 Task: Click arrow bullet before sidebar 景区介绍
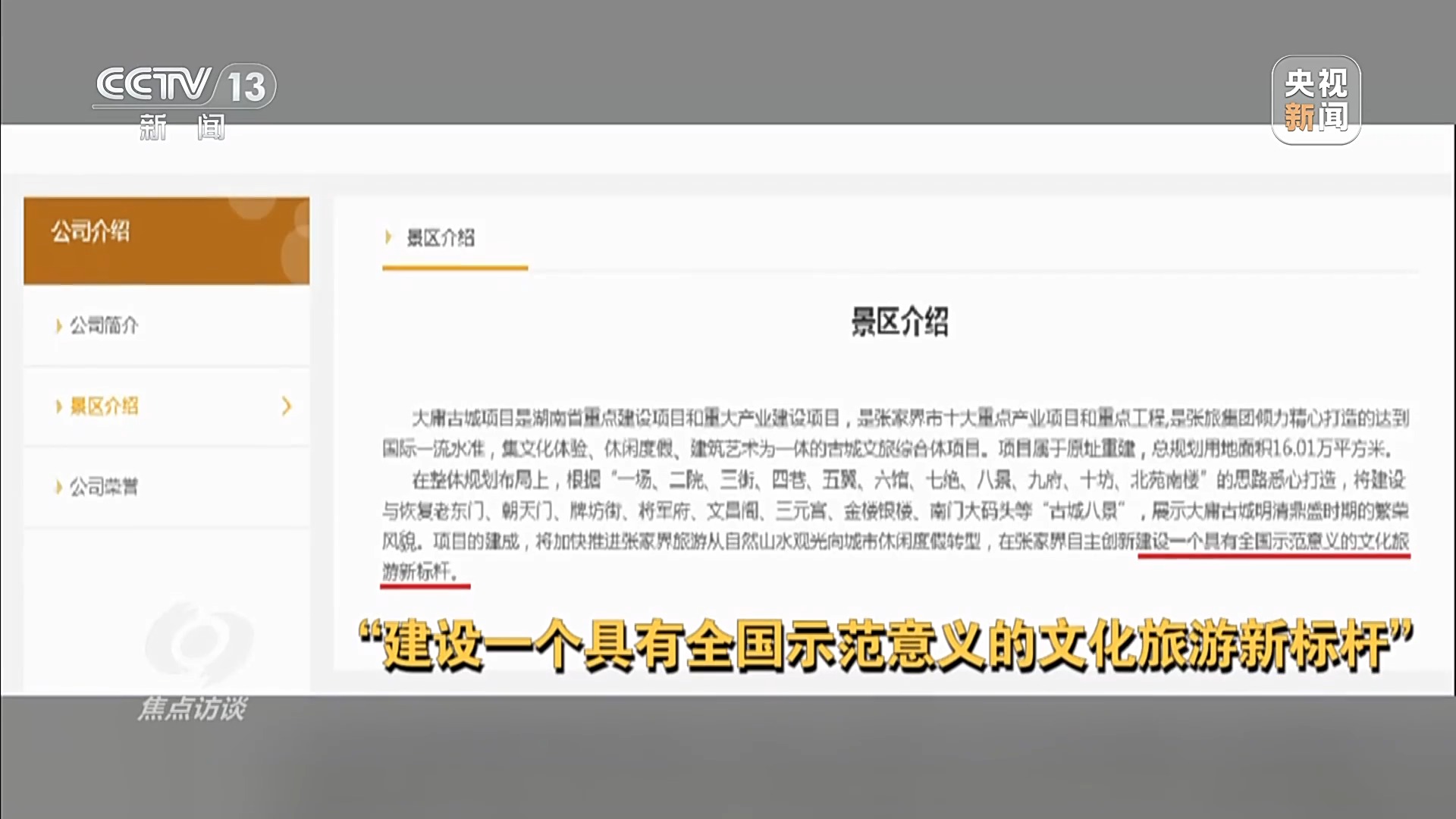[x=58, y=406]
